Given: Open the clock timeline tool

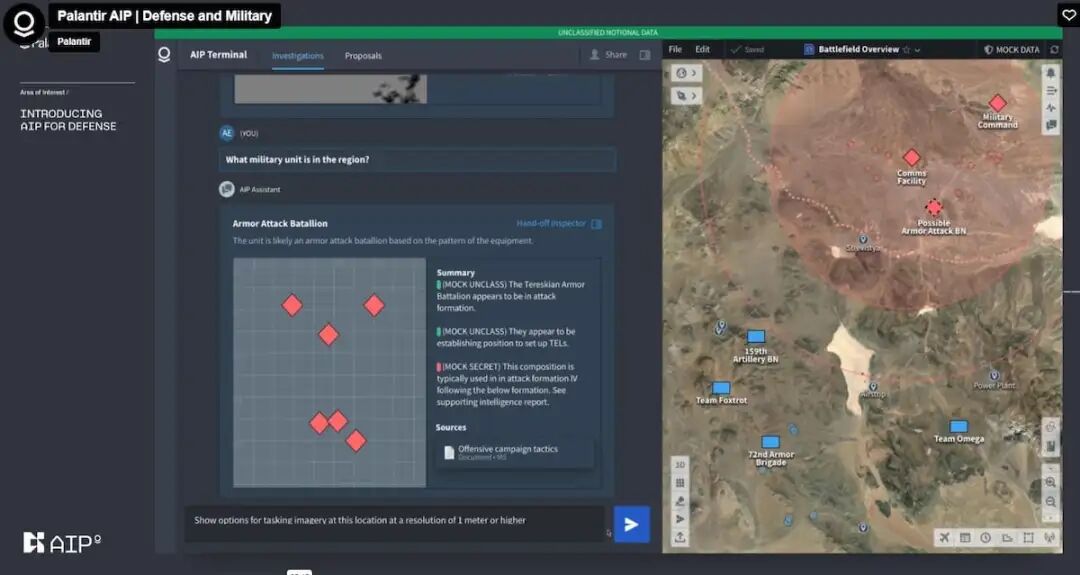Looking at the screenshot, I should [x=986, y=538].
